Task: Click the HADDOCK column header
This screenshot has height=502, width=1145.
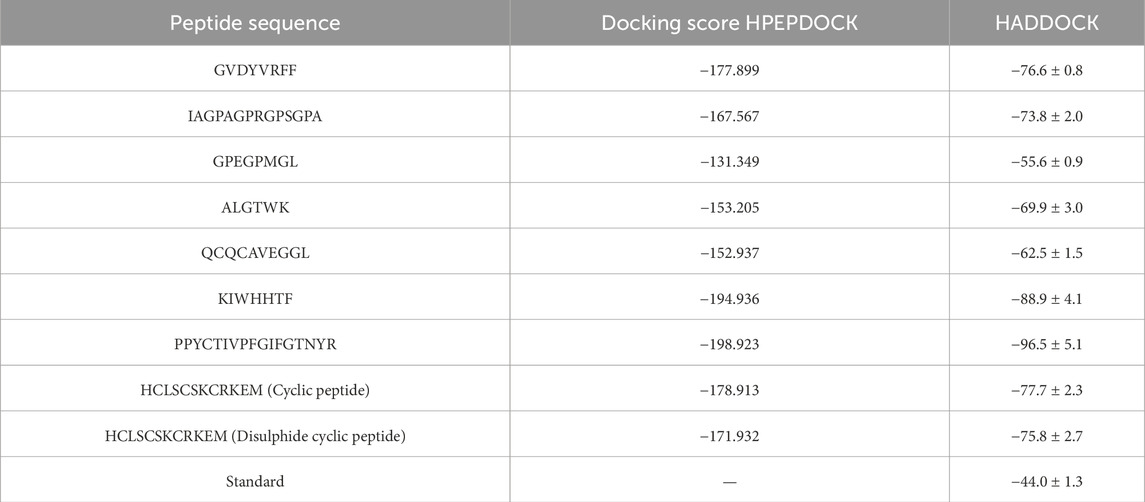Action: [1046, 23]
